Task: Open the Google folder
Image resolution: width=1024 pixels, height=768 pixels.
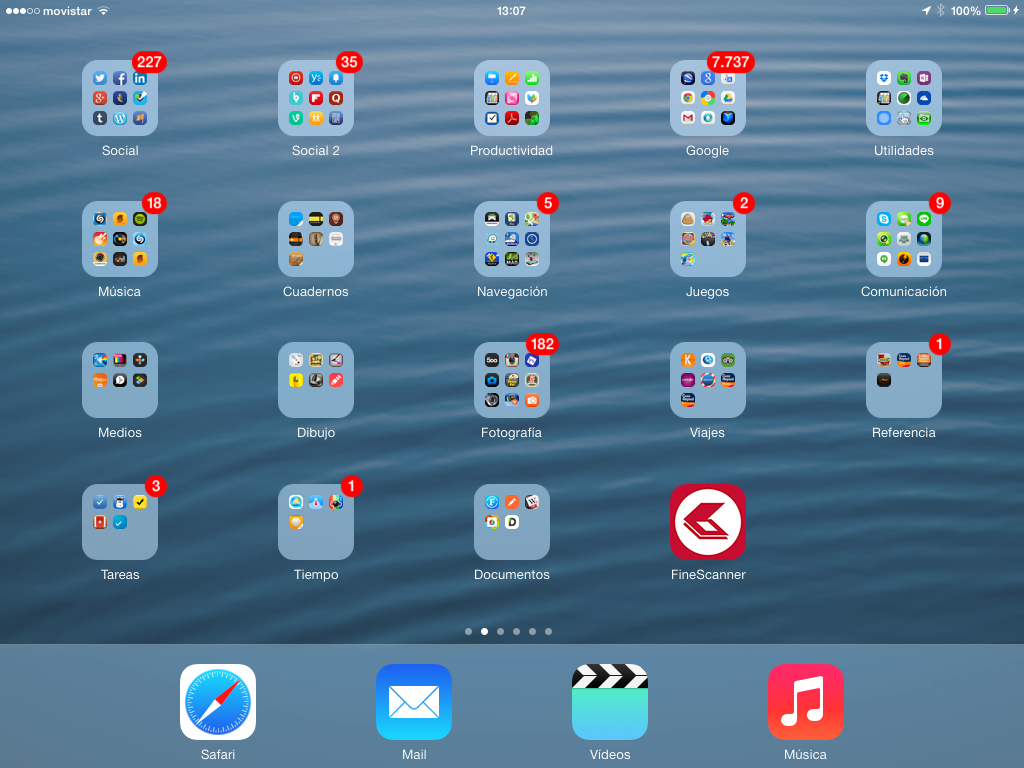Action: click(708, 98)
